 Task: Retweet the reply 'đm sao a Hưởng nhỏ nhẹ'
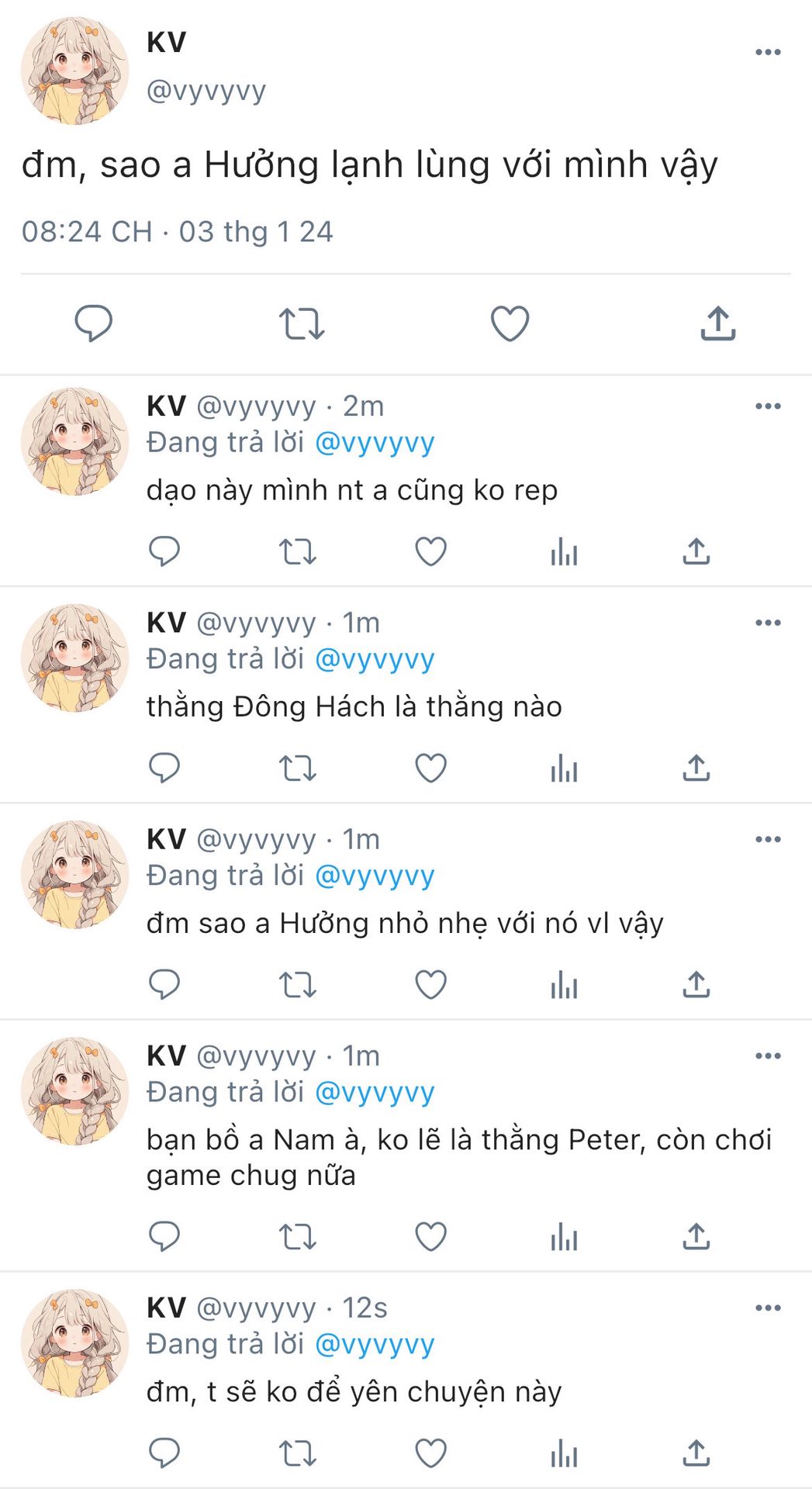[x=297, y=985]
